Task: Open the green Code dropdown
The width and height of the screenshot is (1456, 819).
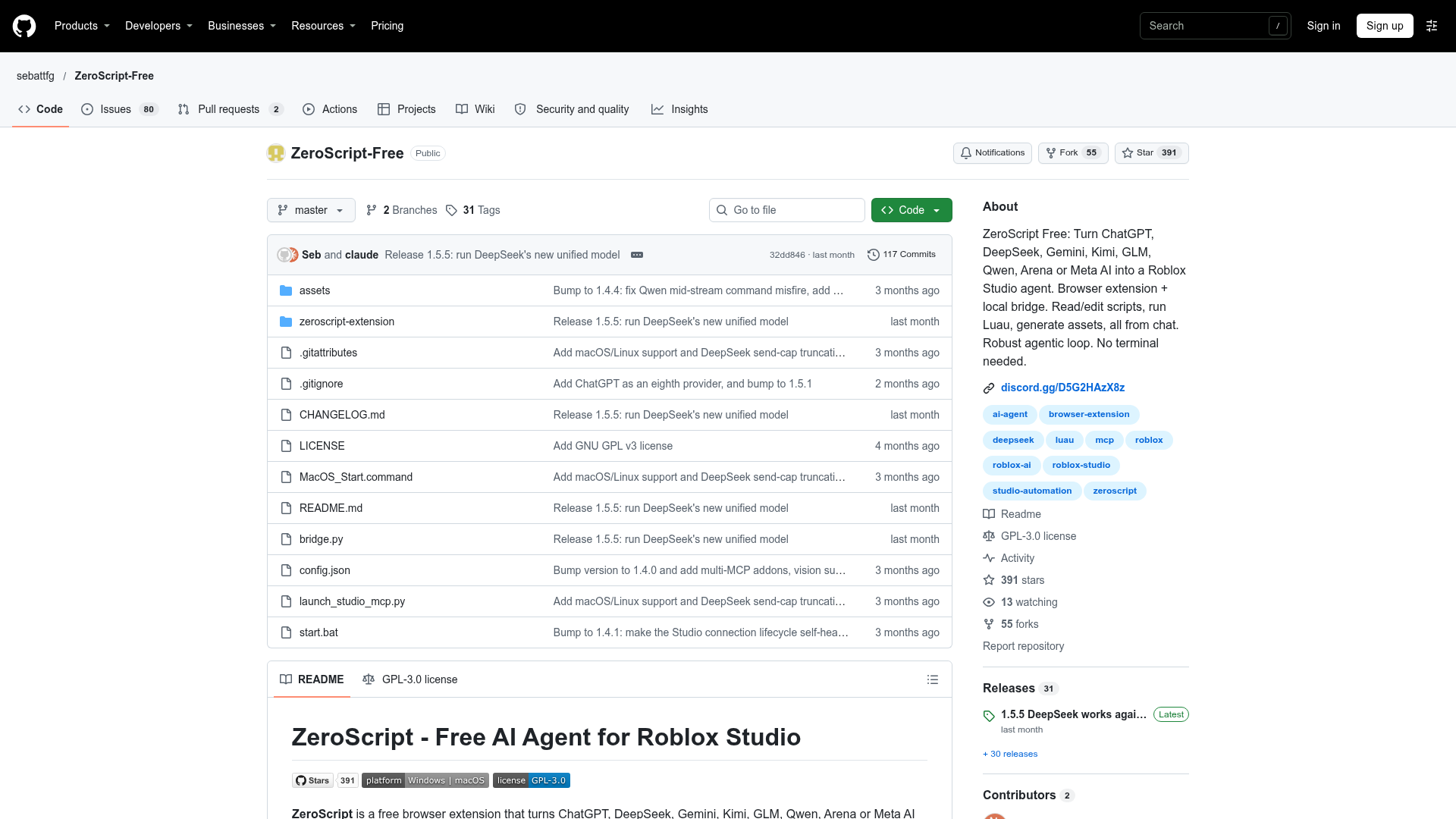Action: 912,210
